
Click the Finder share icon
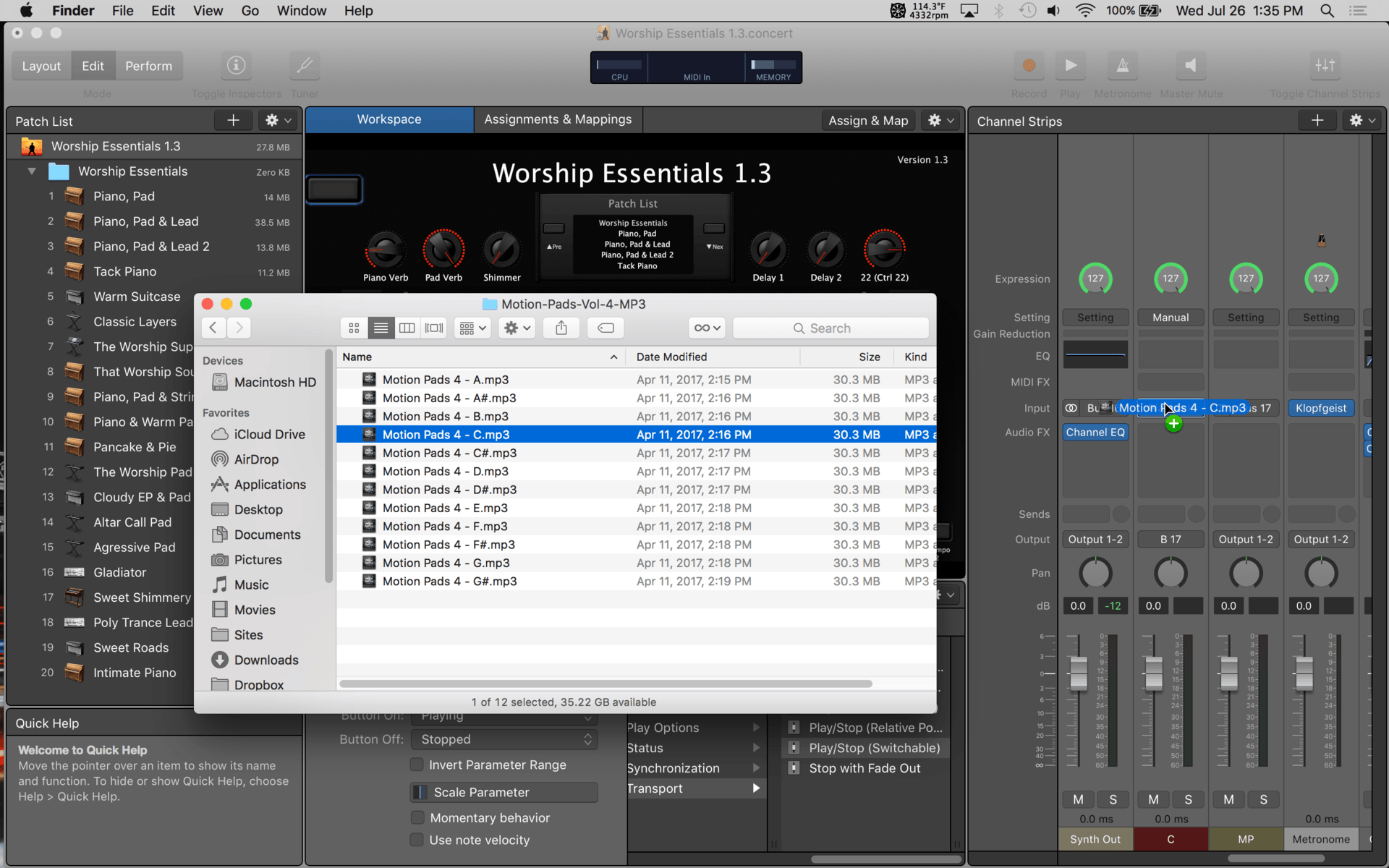tap(561, 328)
